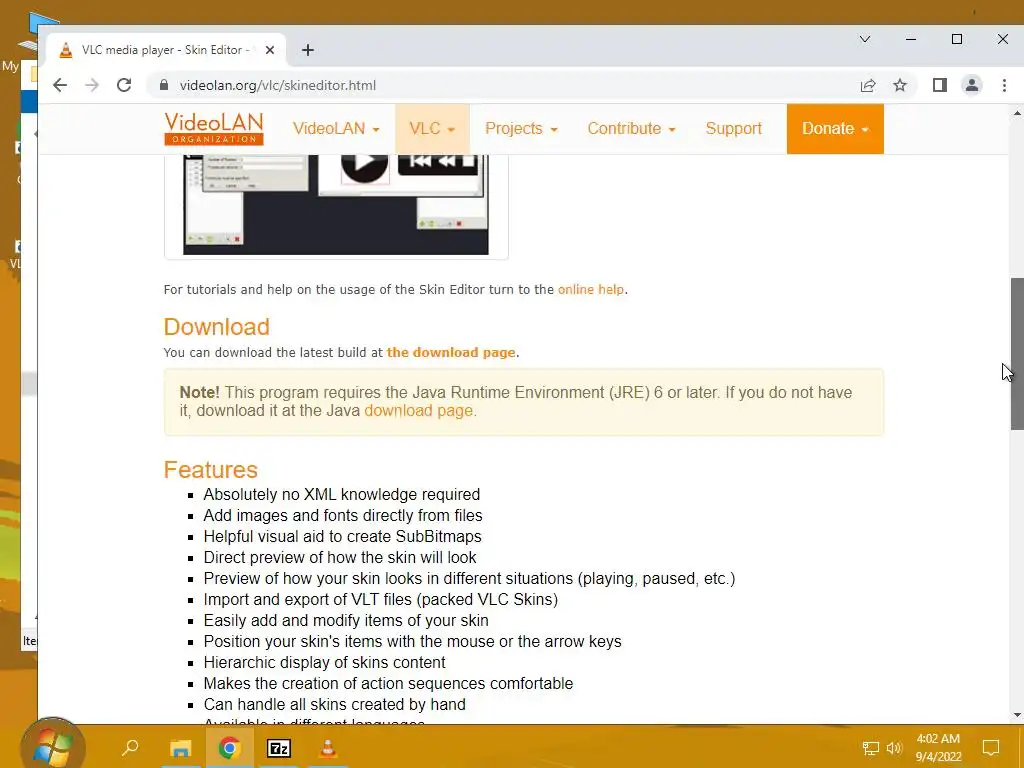Open tab search chevron
The image size is (1024, 768).
pyautogui.click(x=865, y=39)
